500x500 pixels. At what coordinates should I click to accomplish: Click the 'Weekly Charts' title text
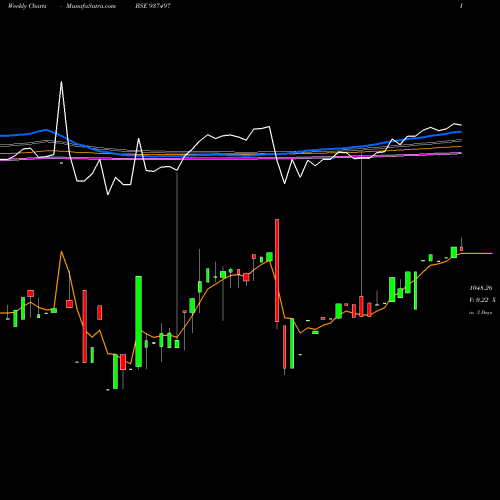(x=27, y=6)
